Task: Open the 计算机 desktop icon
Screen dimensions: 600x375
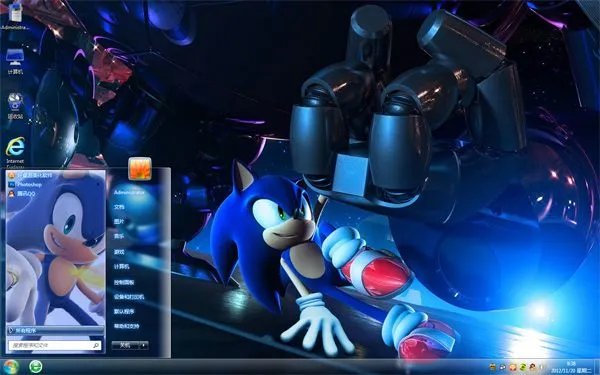Action: click(15, 61)
